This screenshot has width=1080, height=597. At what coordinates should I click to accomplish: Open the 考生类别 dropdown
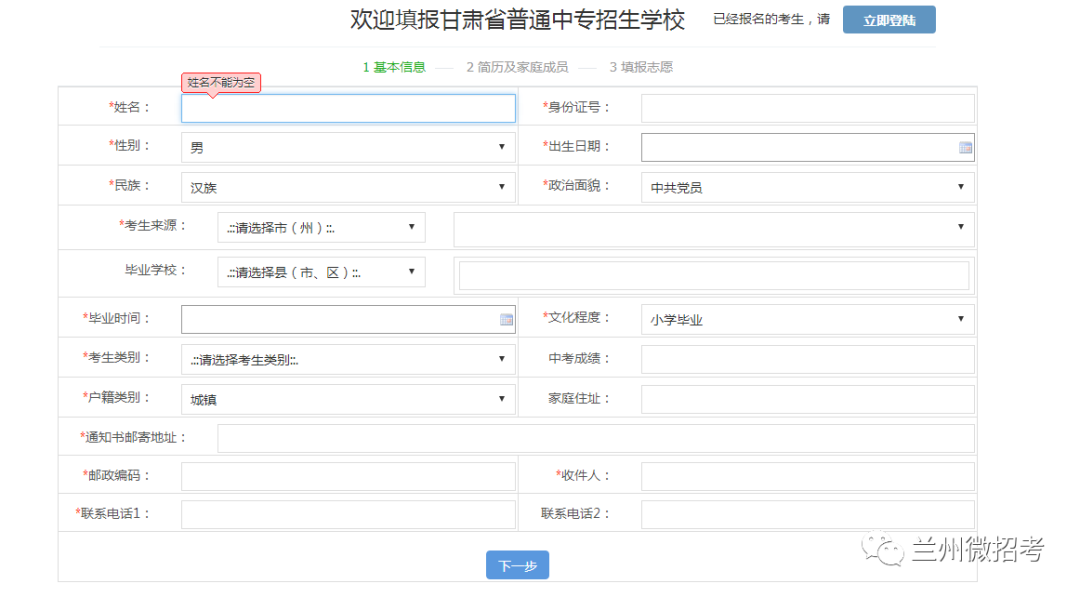pyautogui.click(x=348, y=360)
